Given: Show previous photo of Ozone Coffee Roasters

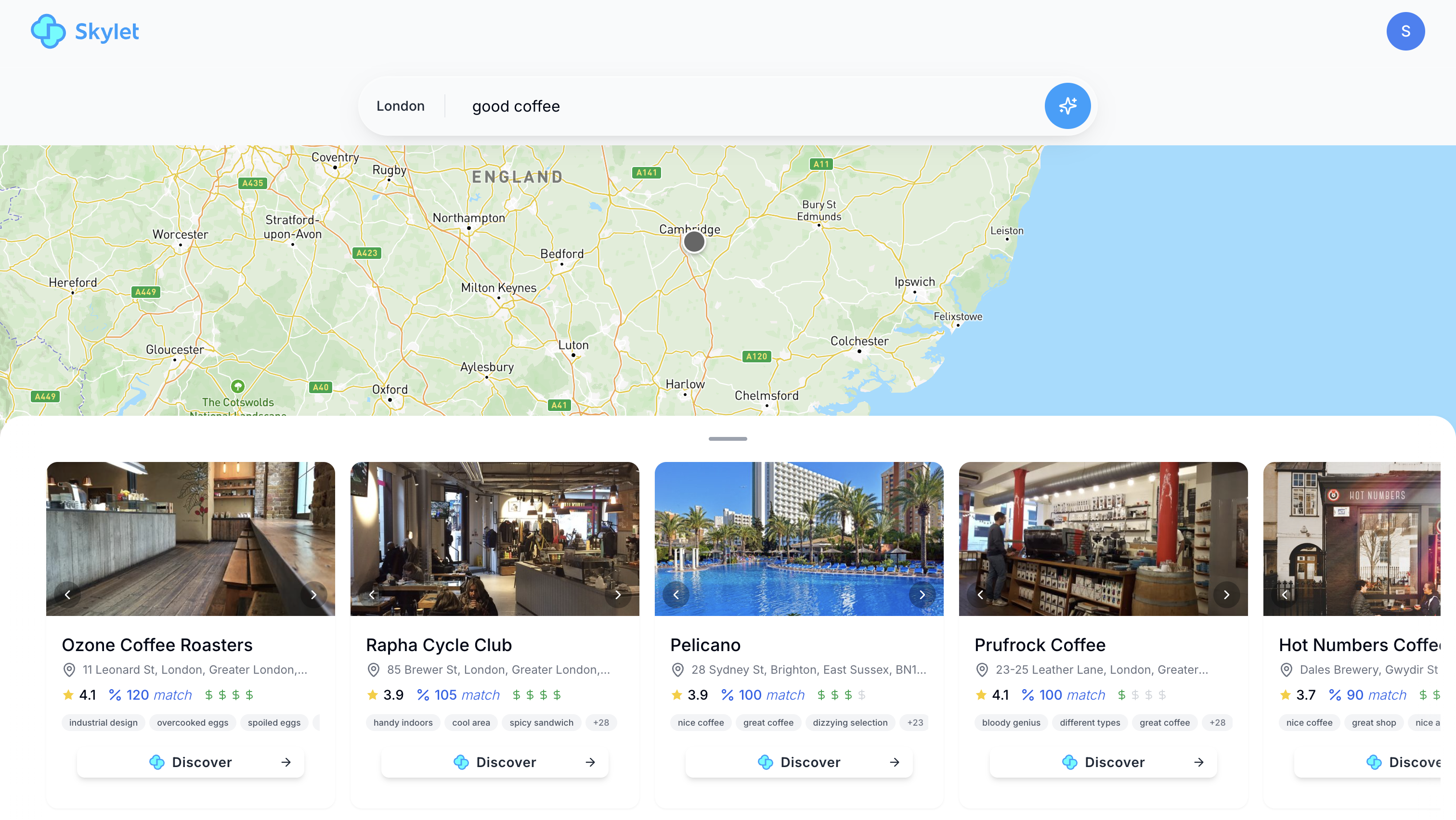Looking at the screenshot, I should click(67, 595).
